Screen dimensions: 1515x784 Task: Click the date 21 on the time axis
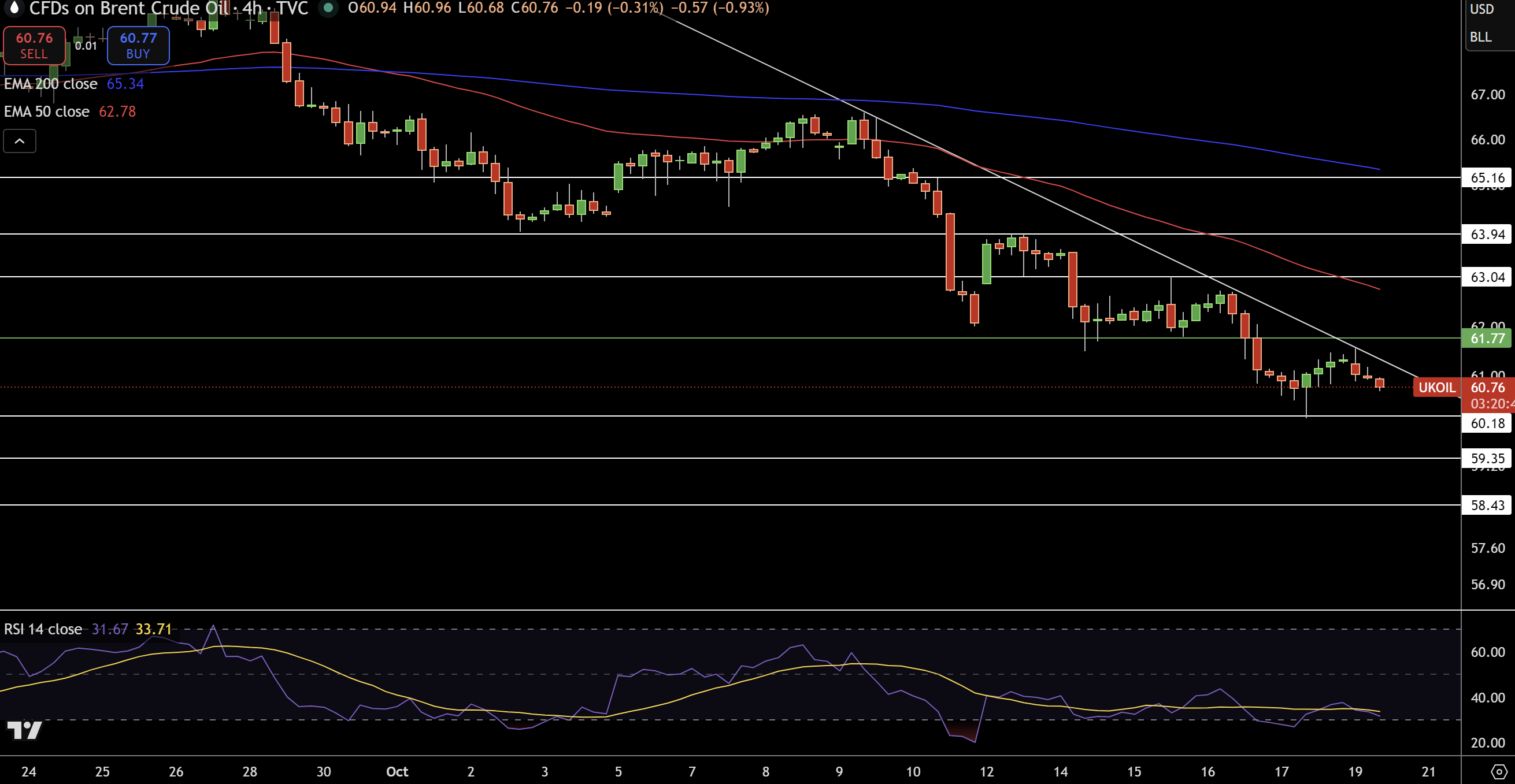coord(1428,772)
